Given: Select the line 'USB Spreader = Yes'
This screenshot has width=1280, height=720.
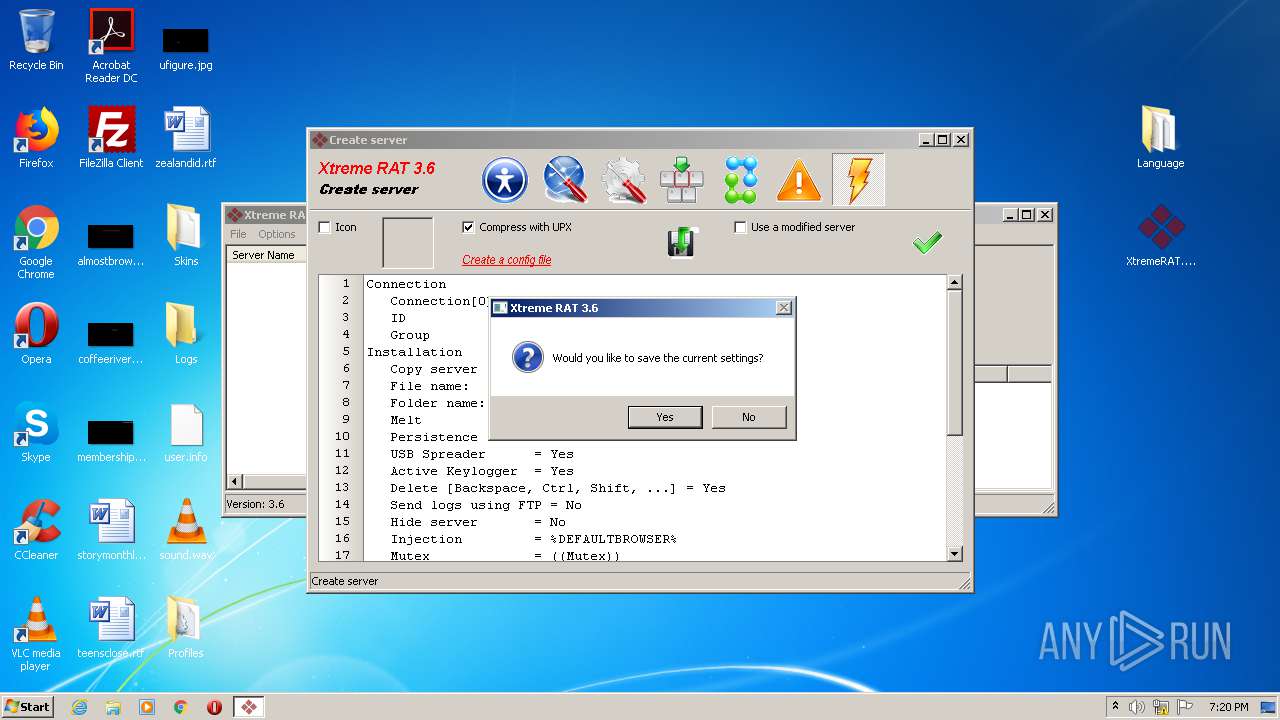Looking at the screenshot, I should [482, 454].
